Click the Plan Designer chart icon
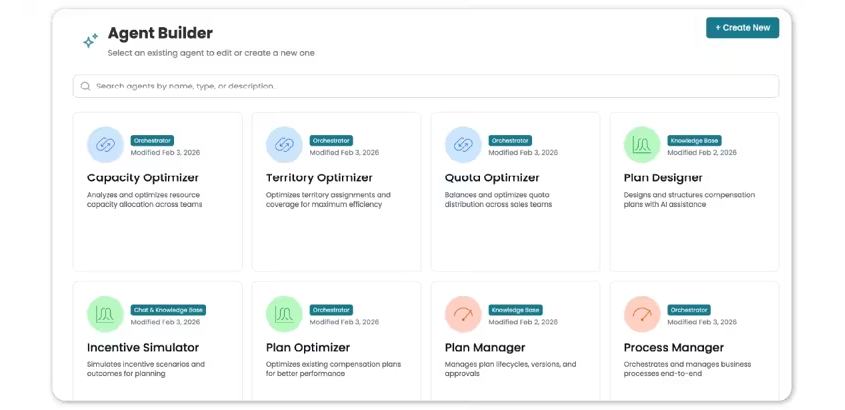The height and width of the screenshot is (410, 845). (642, 144)
